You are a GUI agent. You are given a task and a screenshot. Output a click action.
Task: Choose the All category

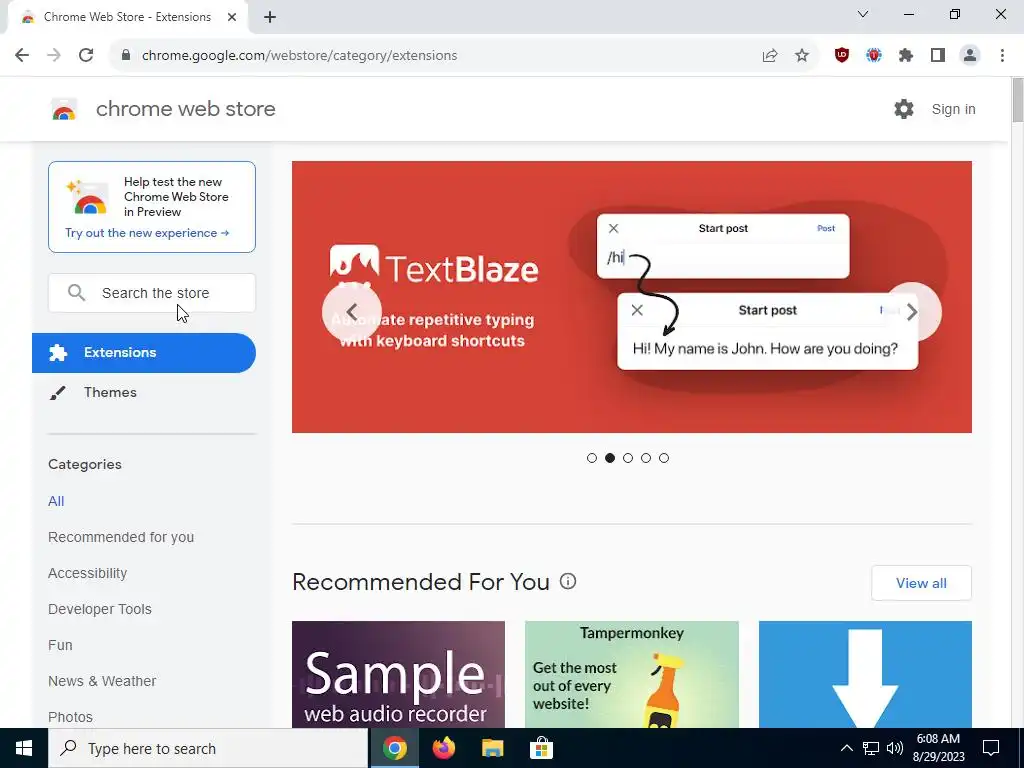point(56,501)
